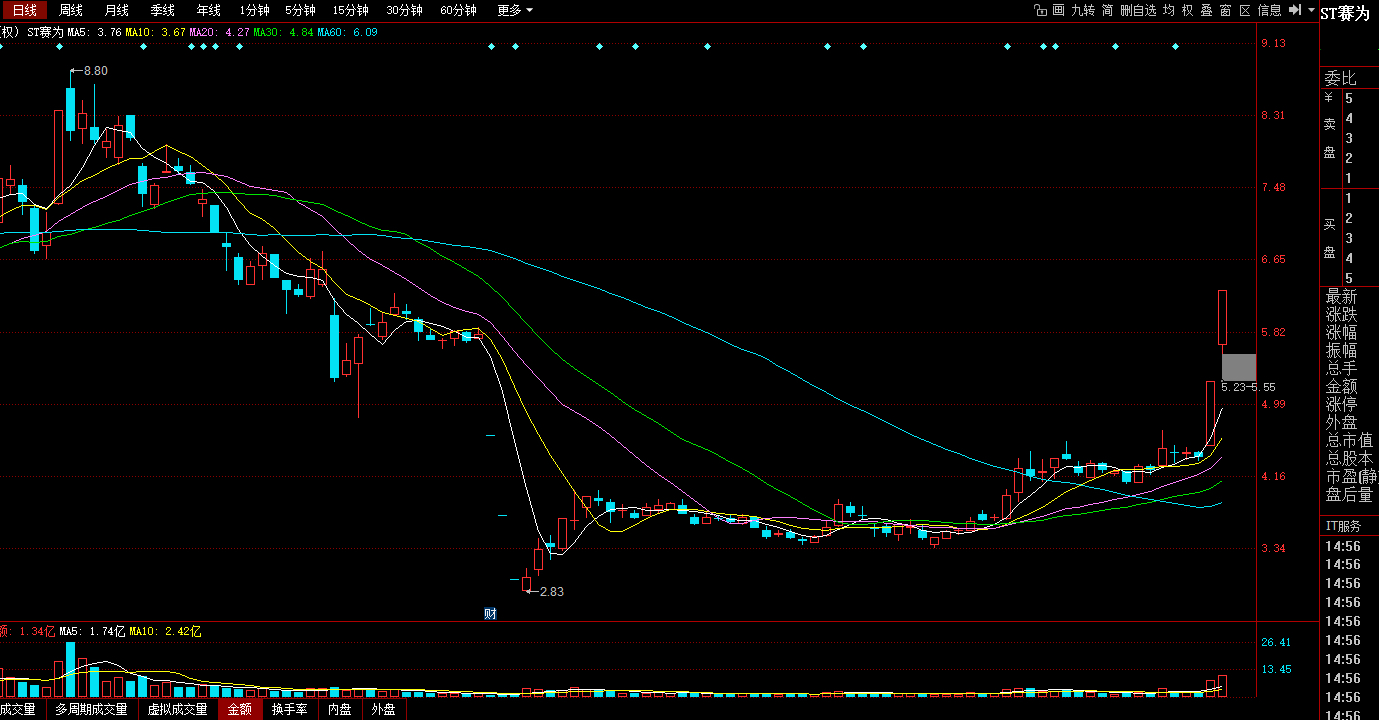The width and height of the screenshot is (1379, 720).
Task: Open the 内盘 indicator tab
Action: [x=340, y=710]
